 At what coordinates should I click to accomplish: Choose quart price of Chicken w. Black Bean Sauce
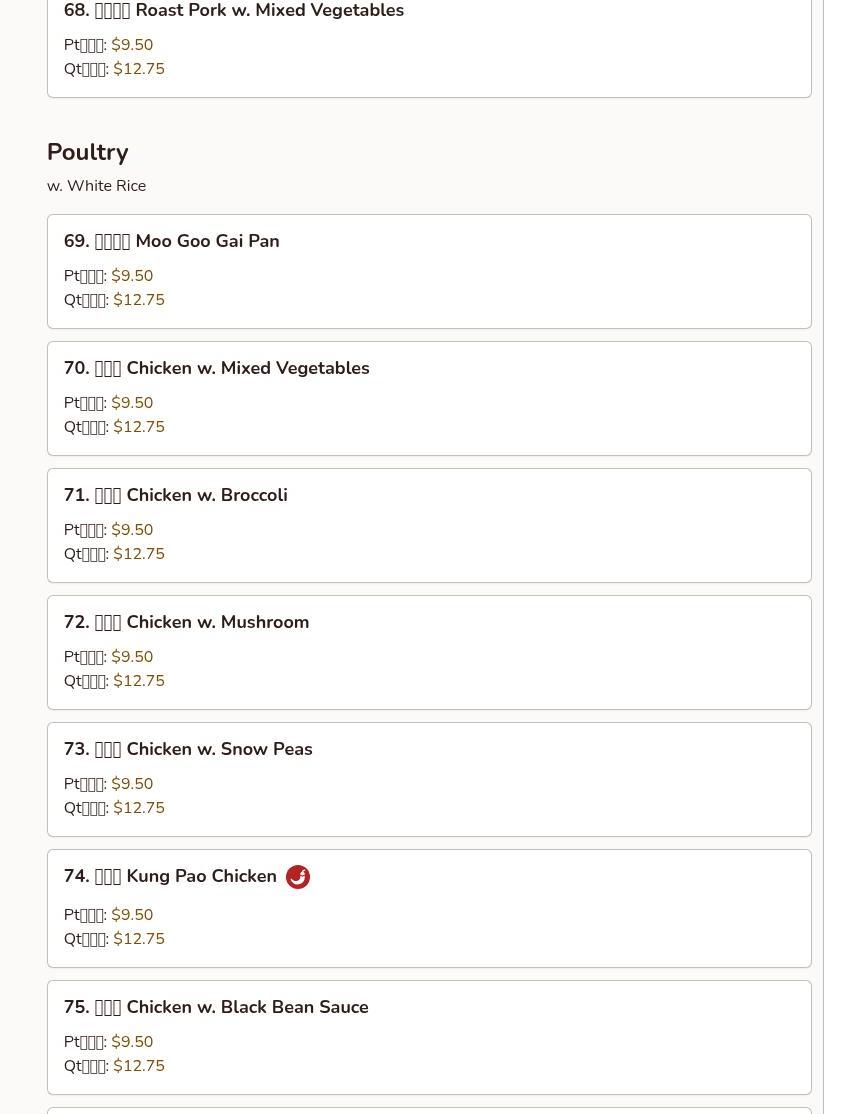click(139, 1066)
